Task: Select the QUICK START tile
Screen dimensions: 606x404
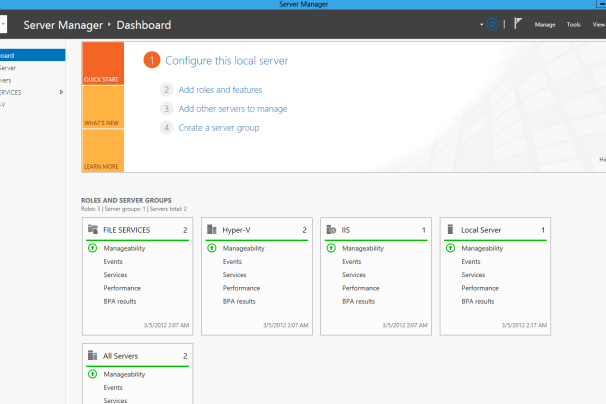Action: point(103,63)
